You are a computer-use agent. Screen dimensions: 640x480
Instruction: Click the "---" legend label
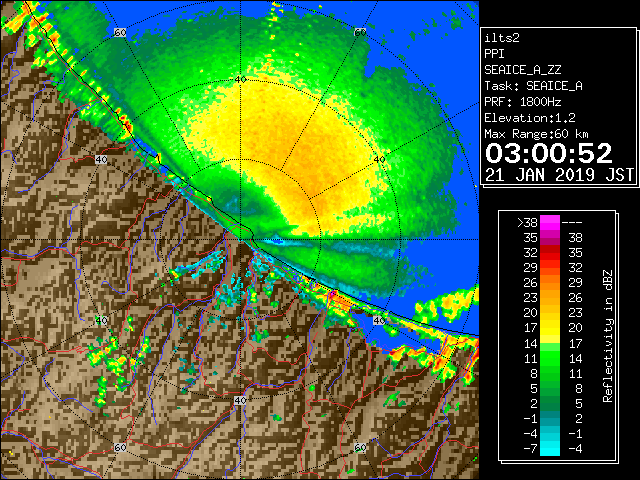572,223
